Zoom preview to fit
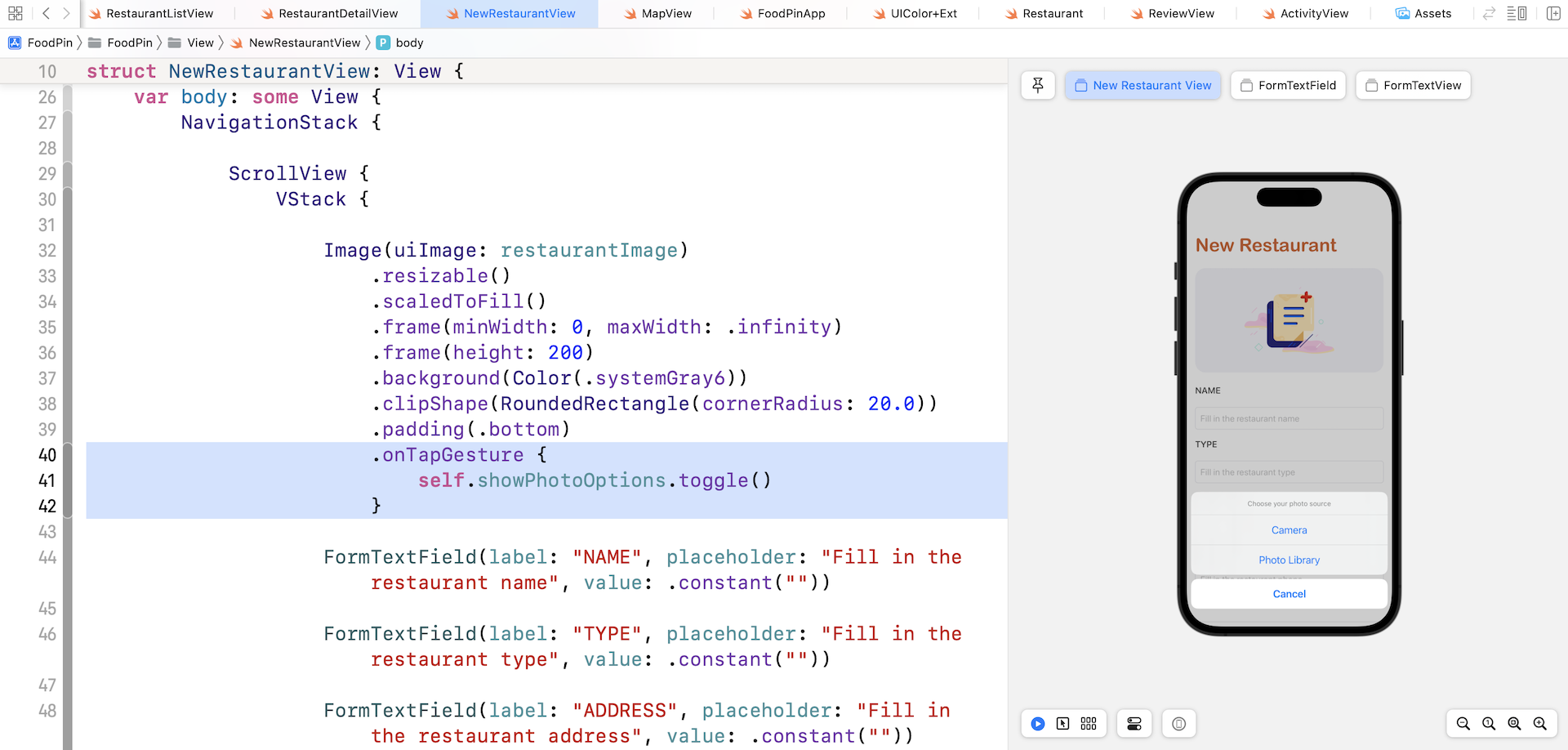Image resolution: width=1568 pixels, height=750 pixels. [x=1514, y=724]
